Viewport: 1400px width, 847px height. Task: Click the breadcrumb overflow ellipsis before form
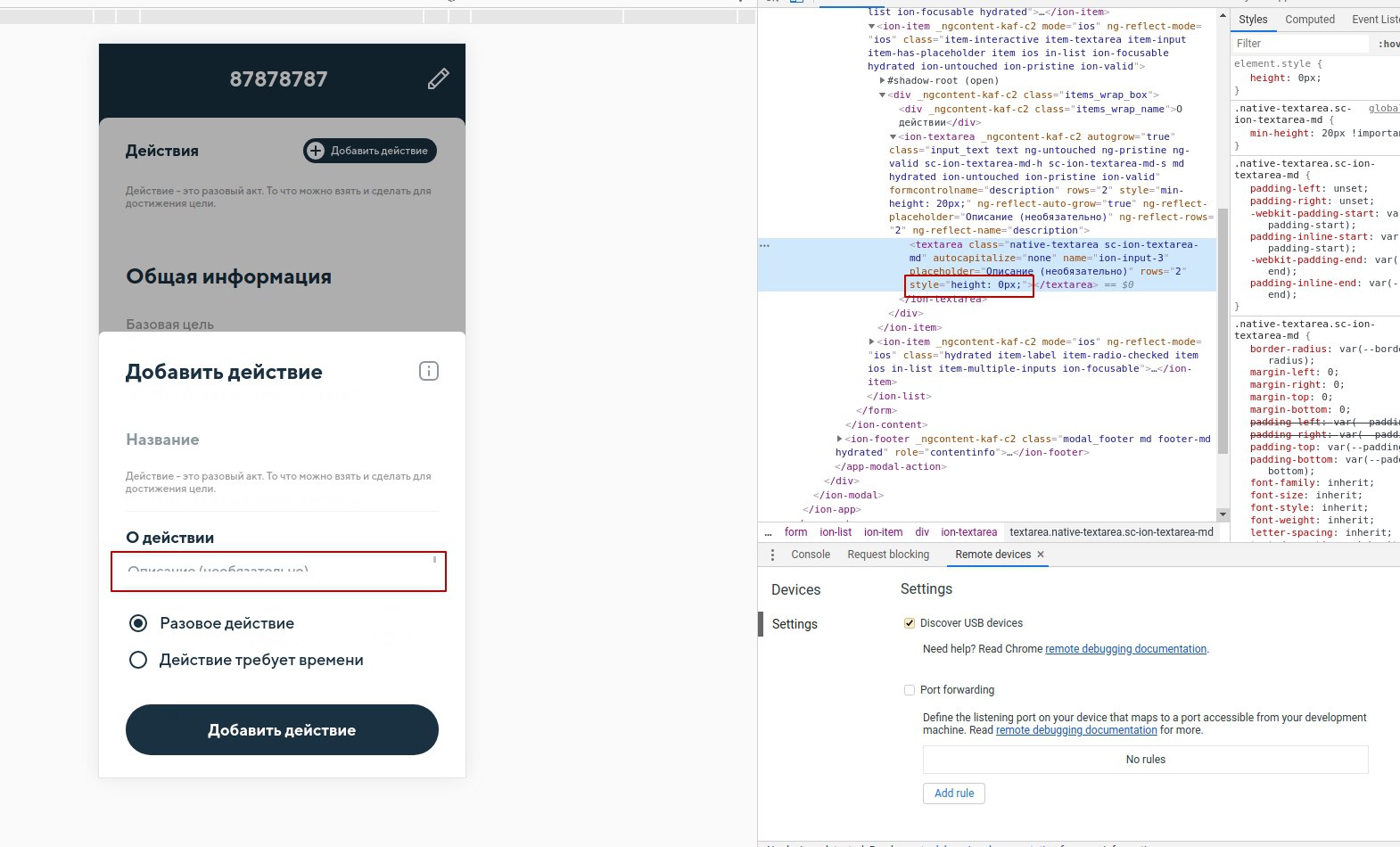point(769,532)
